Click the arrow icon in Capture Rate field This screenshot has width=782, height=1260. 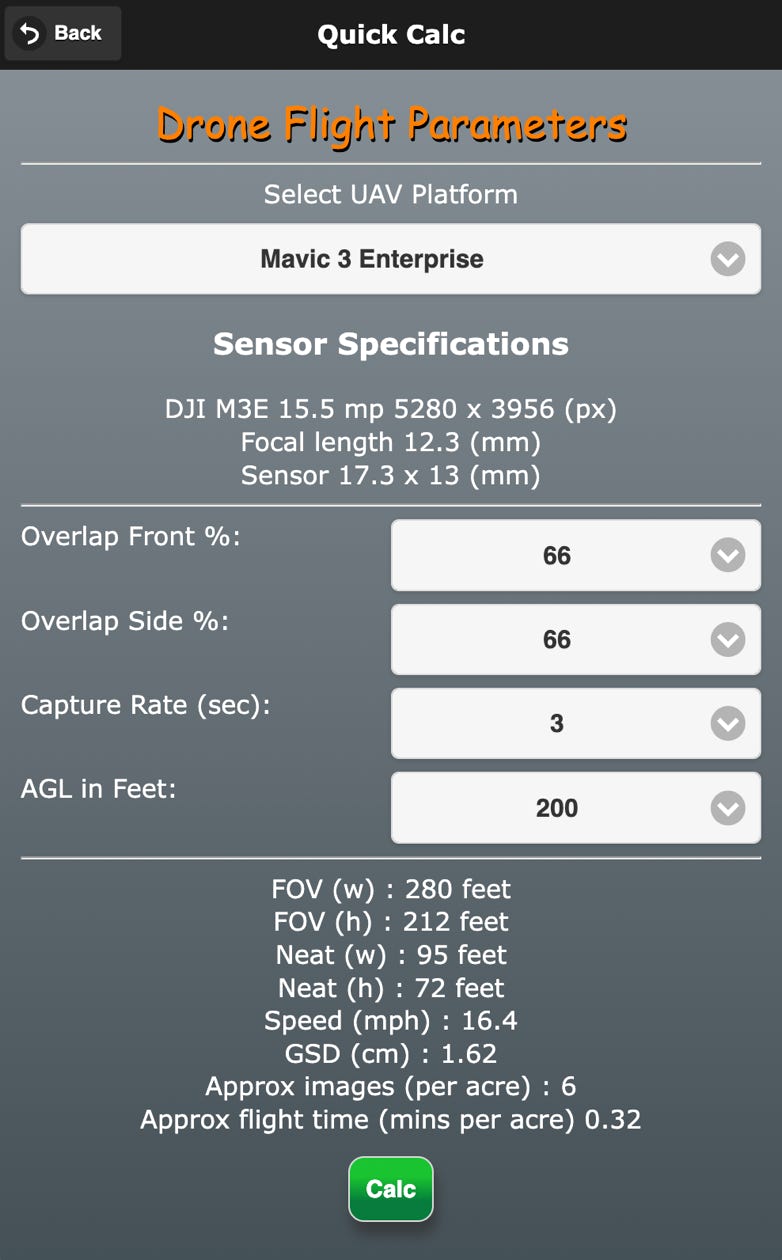click(727, 723)
